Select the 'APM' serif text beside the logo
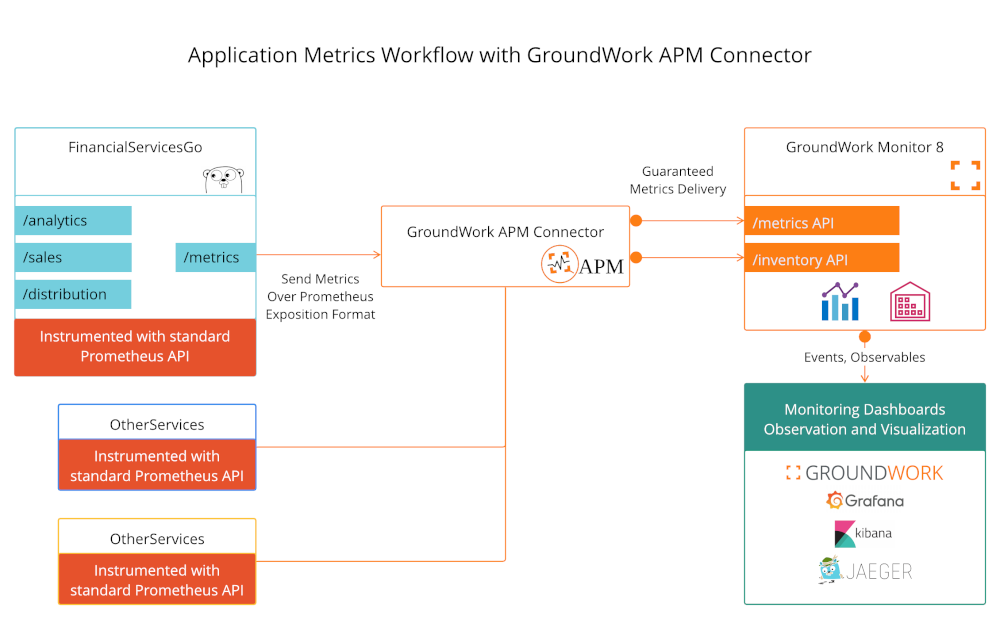 point(601,266)
